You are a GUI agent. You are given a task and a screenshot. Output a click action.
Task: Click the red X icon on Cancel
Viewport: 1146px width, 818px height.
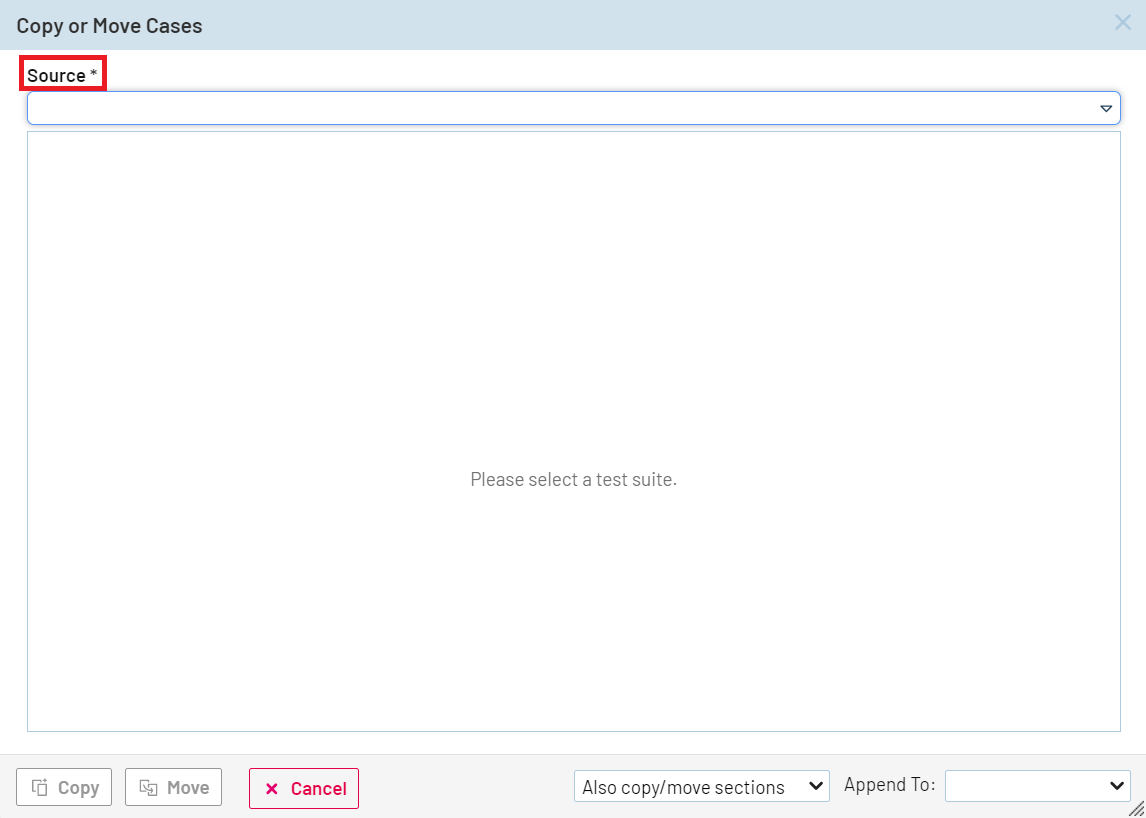pos(271,789)
